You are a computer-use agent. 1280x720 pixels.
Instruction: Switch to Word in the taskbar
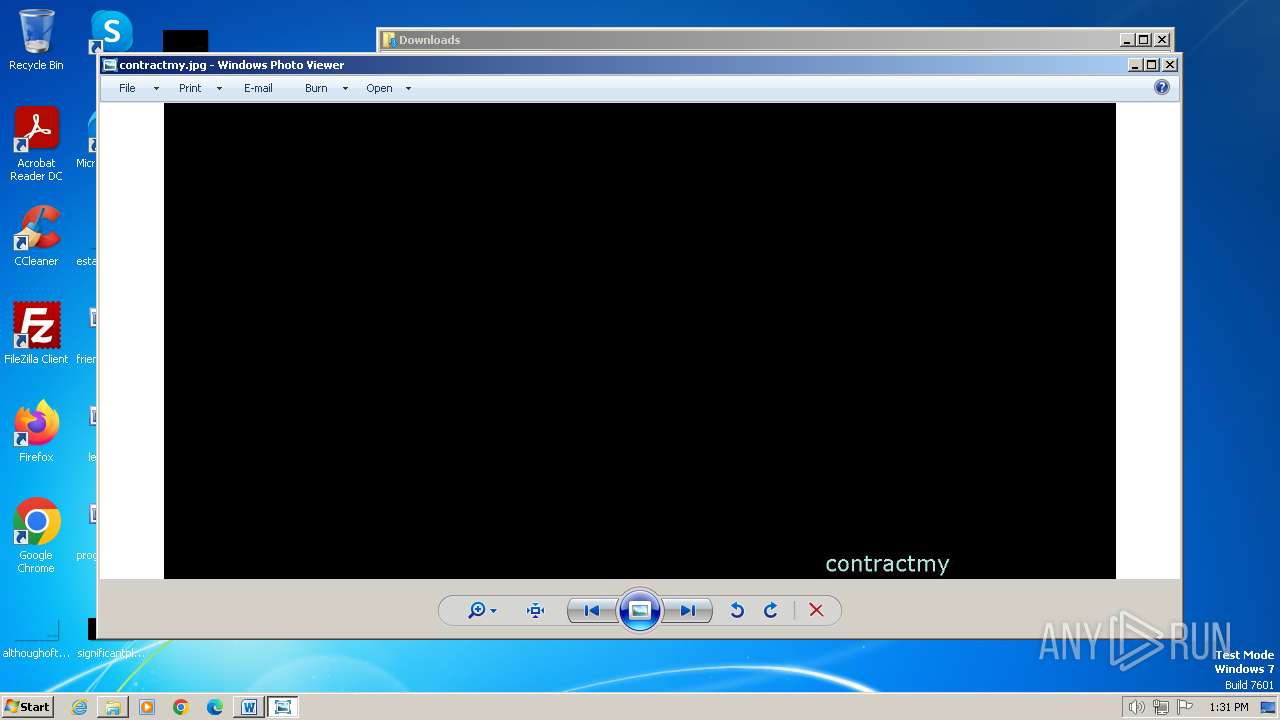(x=249, y=707)
